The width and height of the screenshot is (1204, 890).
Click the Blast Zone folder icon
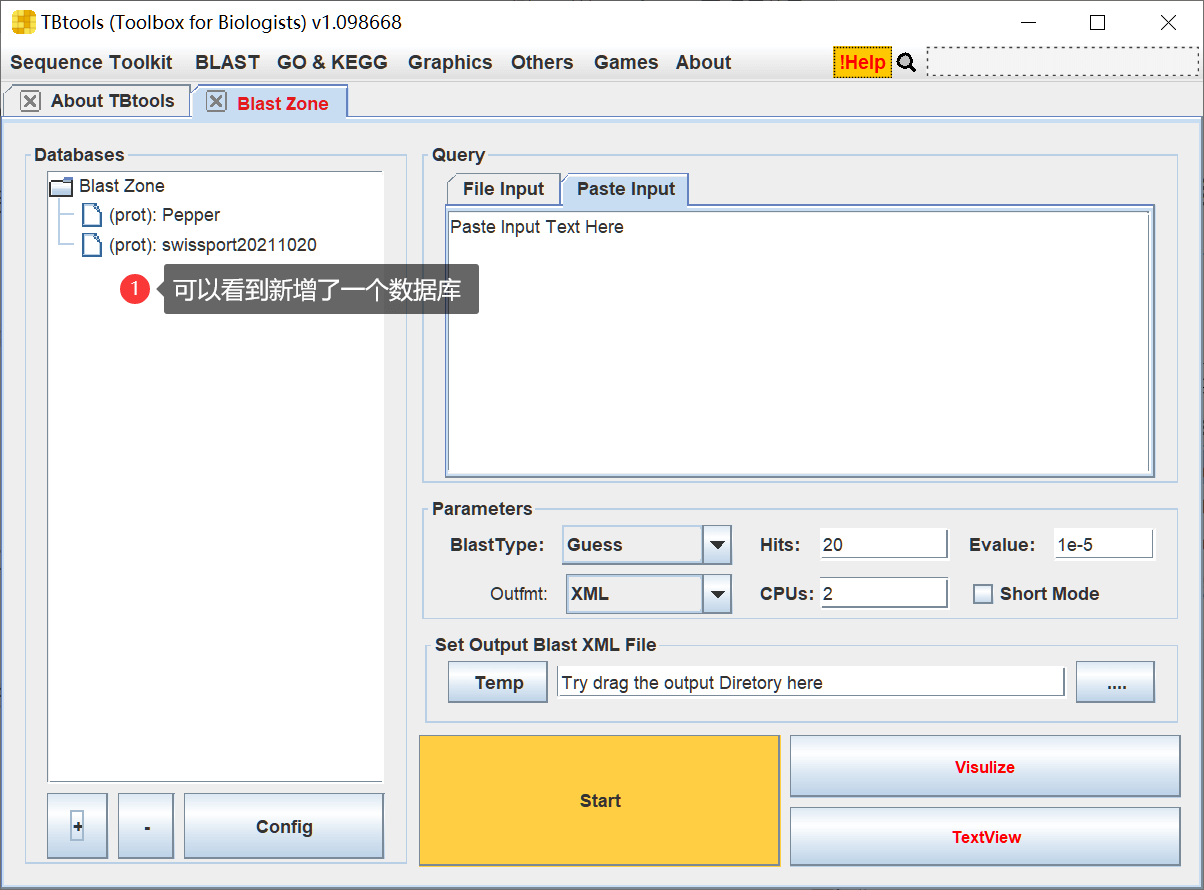pyautogui.click(x=62, y=186)
